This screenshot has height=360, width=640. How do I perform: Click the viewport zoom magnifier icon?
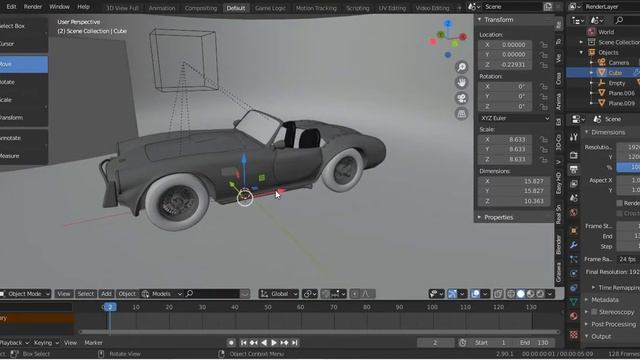[x=461, y=67]
